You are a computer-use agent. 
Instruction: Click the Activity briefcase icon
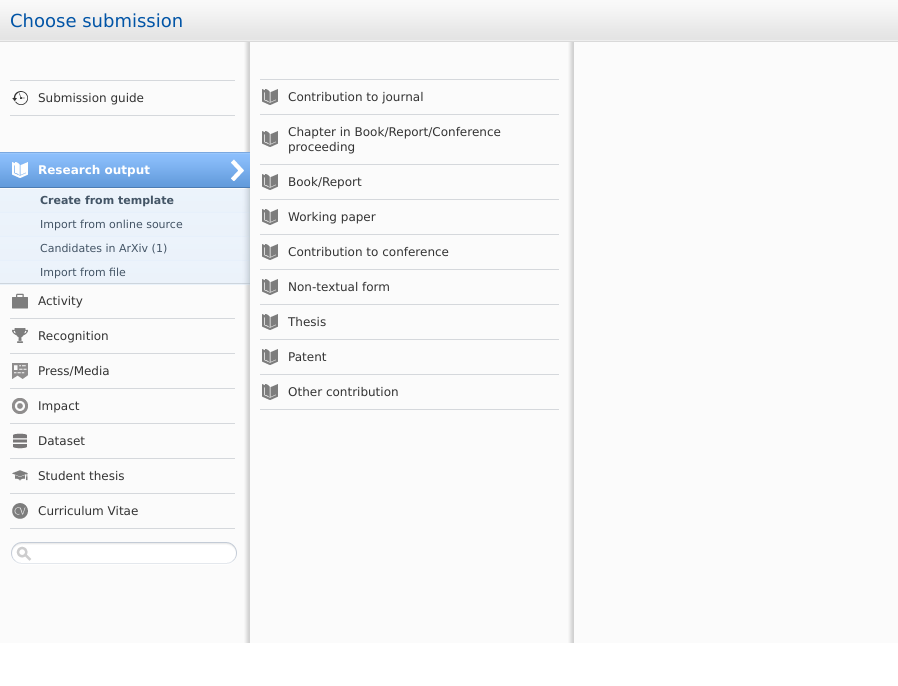click(x=20, y=301)
